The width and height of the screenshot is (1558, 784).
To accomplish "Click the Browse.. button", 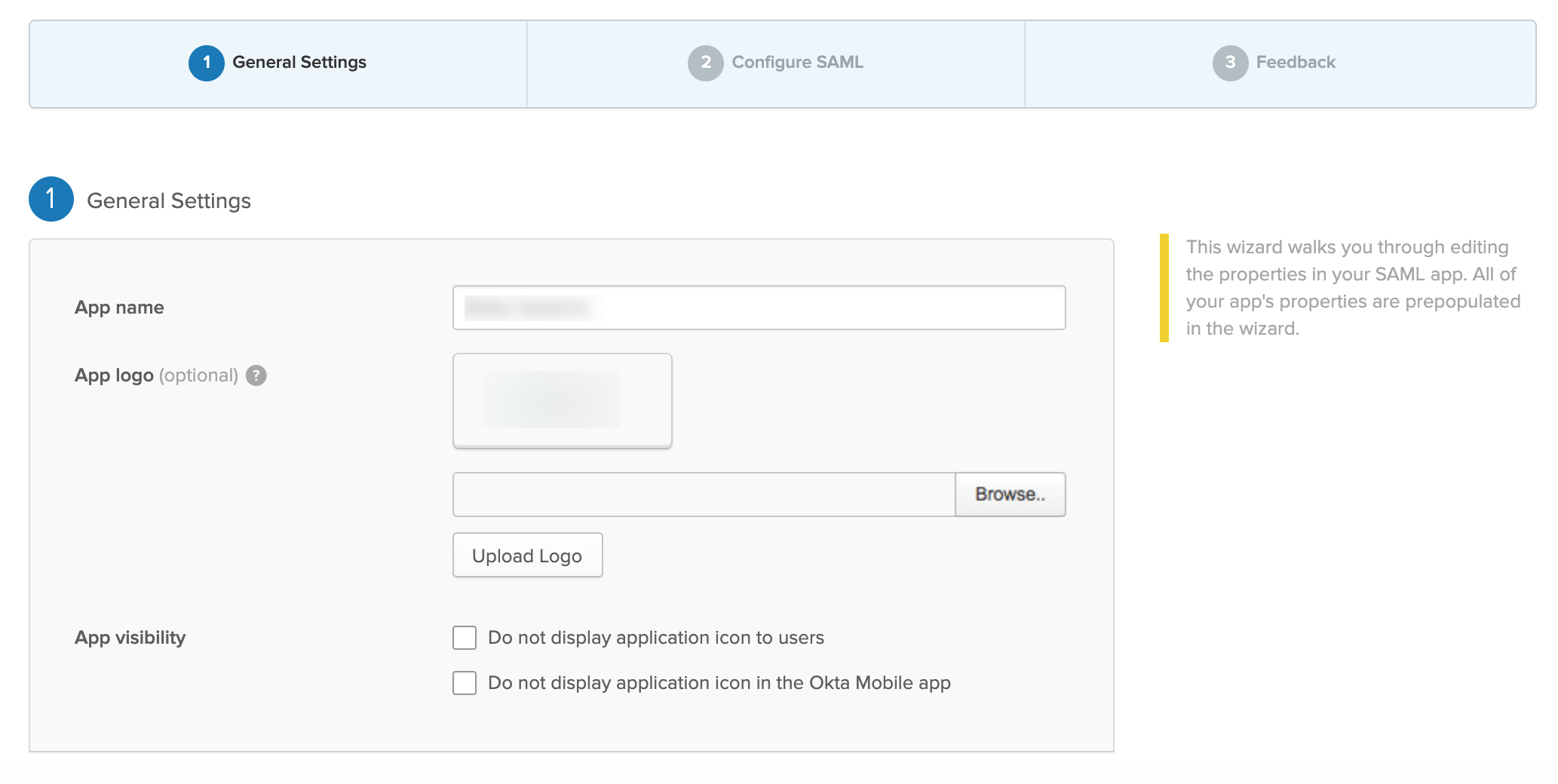I will (x=1011, y=495).
